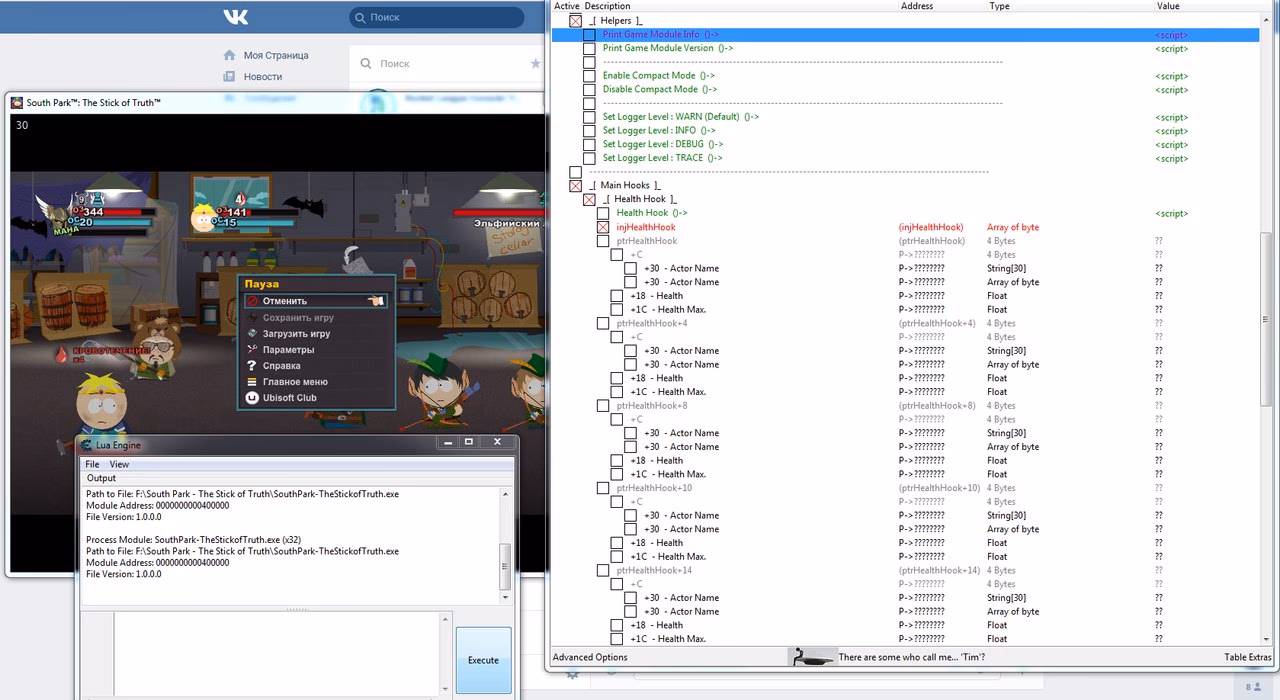Click the duck icon in Cheat Engine footer

click(x=812, y=657)
